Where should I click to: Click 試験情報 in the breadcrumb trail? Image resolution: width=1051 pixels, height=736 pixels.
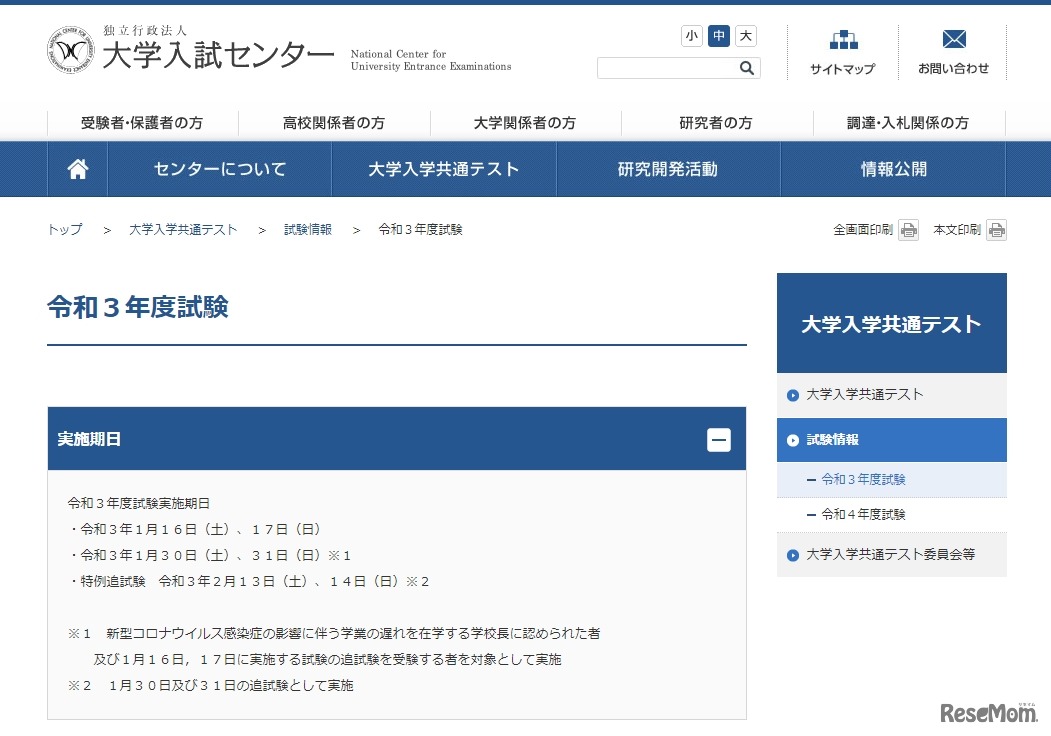[x=307, y=229]
